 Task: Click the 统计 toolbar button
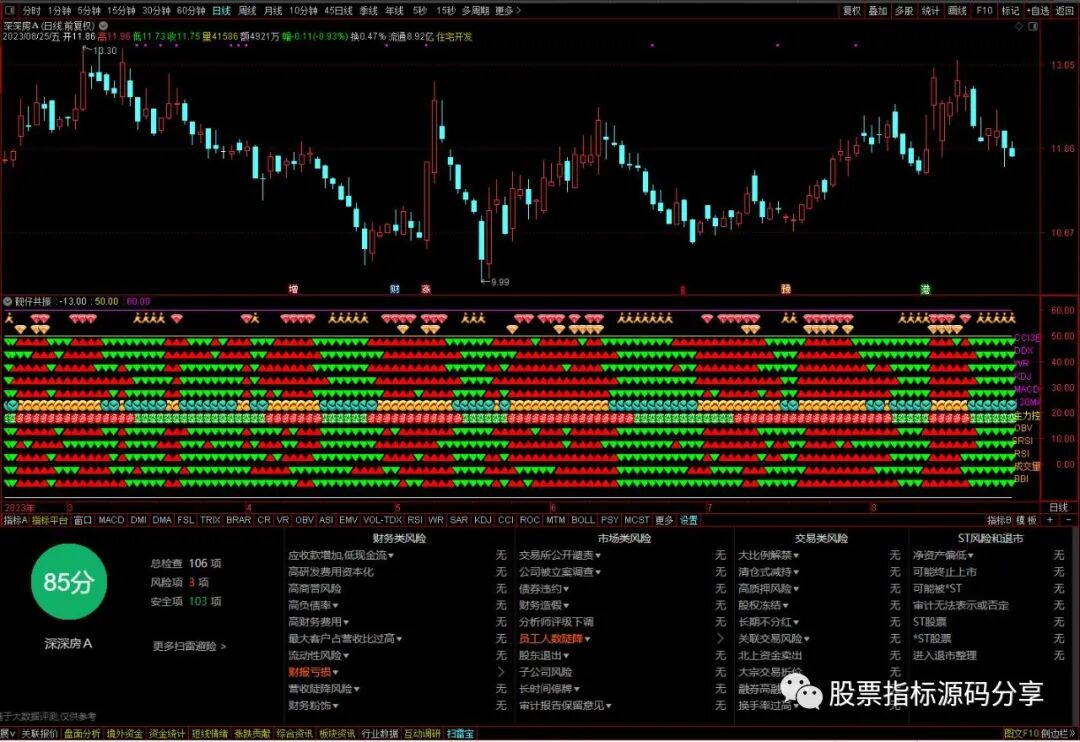click(931, 11)
